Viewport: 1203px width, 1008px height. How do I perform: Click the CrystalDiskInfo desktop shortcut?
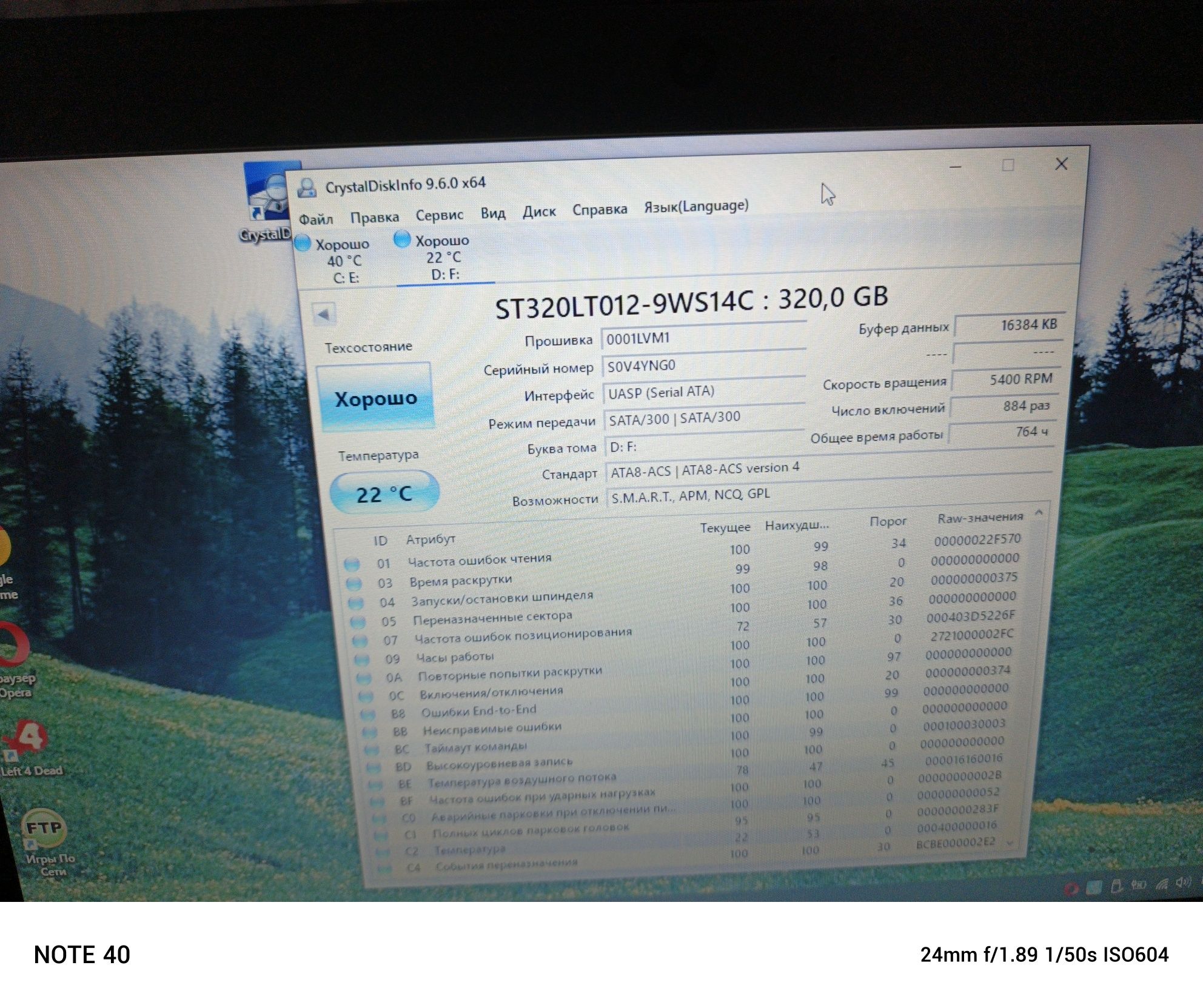coord(267,203)
